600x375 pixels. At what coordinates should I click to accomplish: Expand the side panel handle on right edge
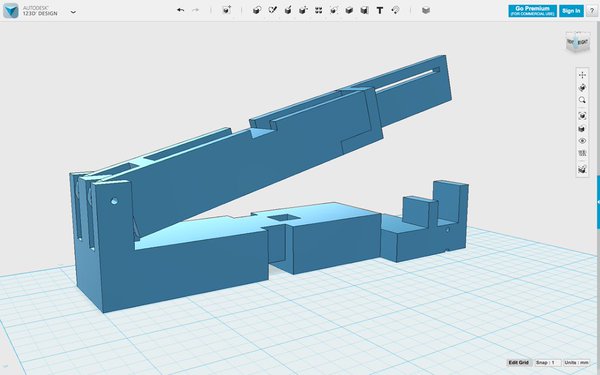[x=598, y=203]
